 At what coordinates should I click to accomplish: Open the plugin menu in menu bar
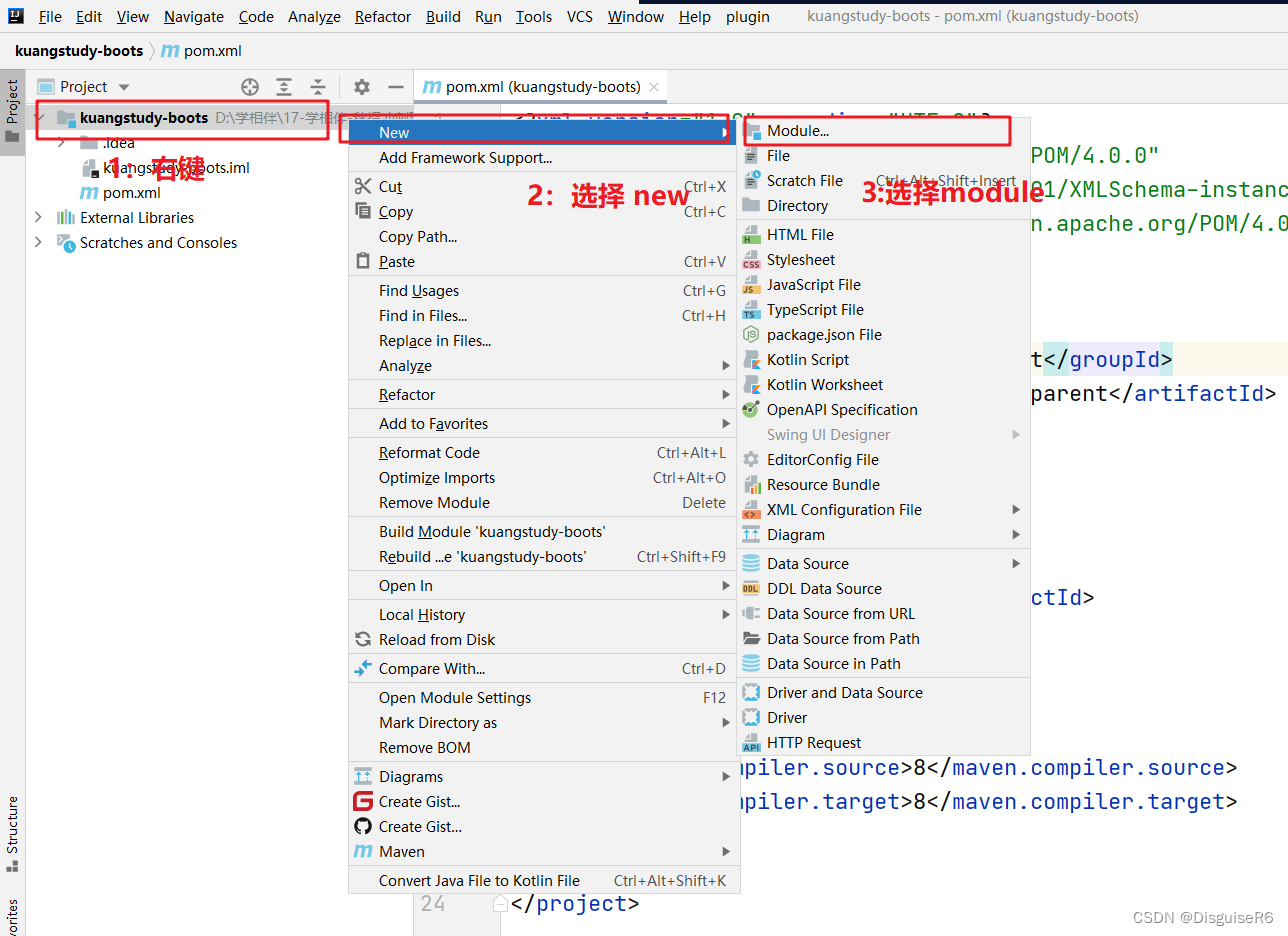747,16
